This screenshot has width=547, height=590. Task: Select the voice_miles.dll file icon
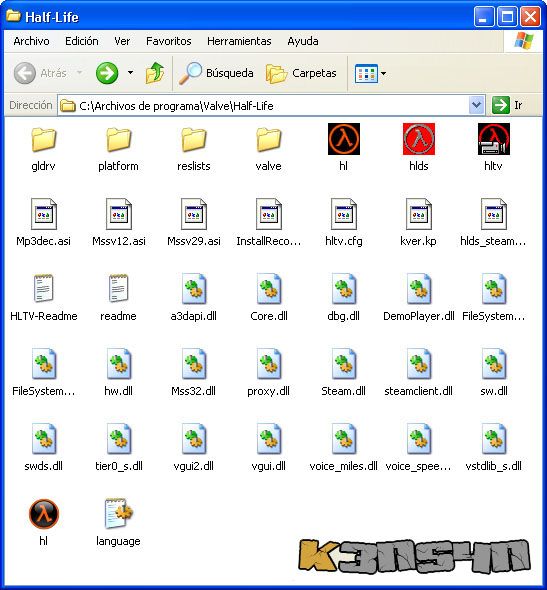(344, 438)
